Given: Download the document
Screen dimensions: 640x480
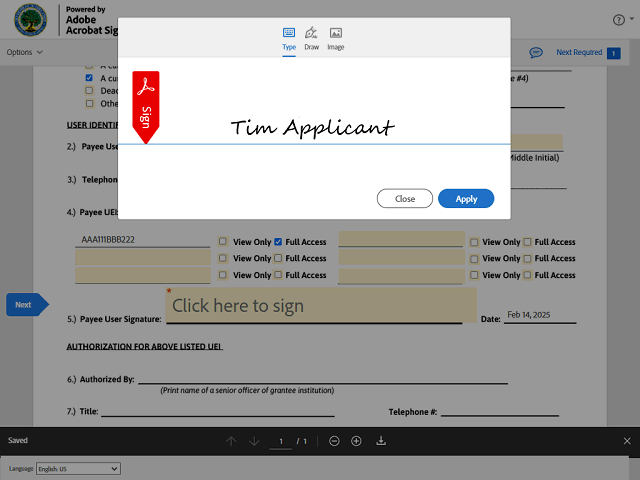Looking at the screenshot, I should [381, 441].
